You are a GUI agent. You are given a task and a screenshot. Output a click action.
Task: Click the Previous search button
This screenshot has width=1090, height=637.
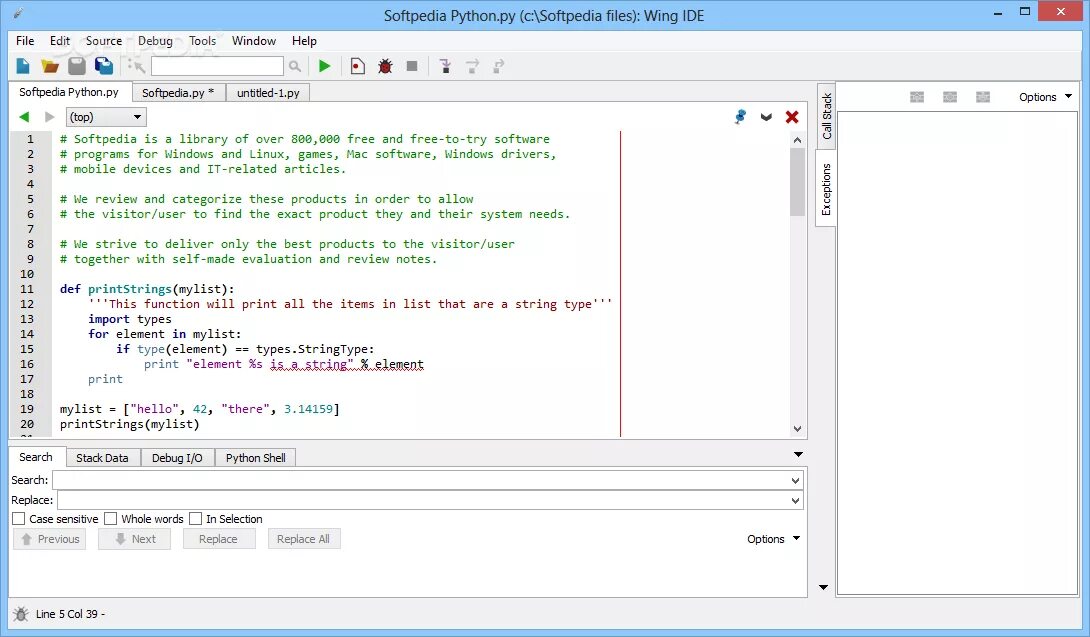49,539
